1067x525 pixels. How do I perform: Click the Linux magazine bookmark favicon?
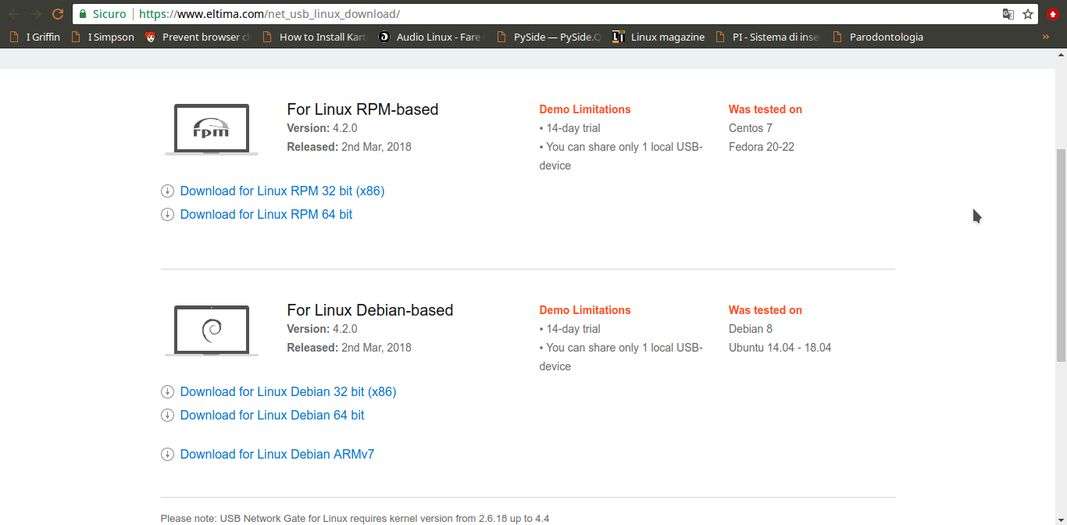(618, 37)
